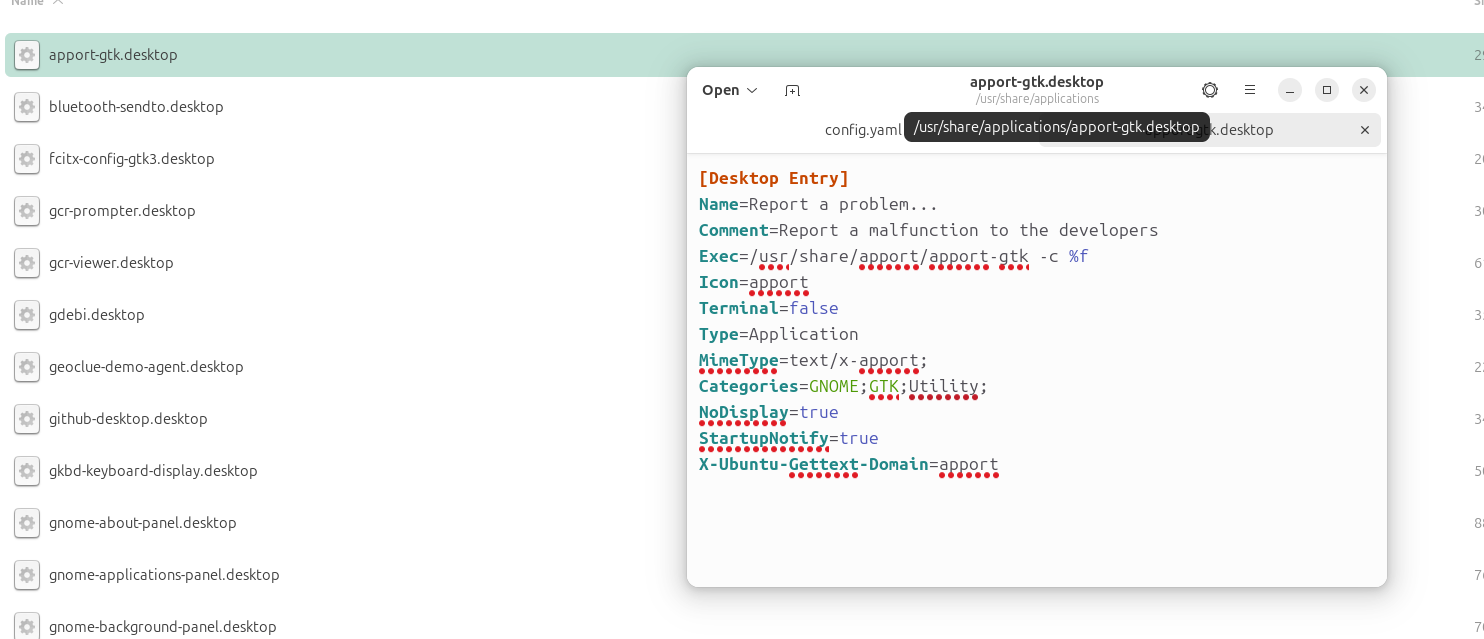Switch to the config.yaml tab
Viewport: 1484px width, 639px height.
[863, 130]
